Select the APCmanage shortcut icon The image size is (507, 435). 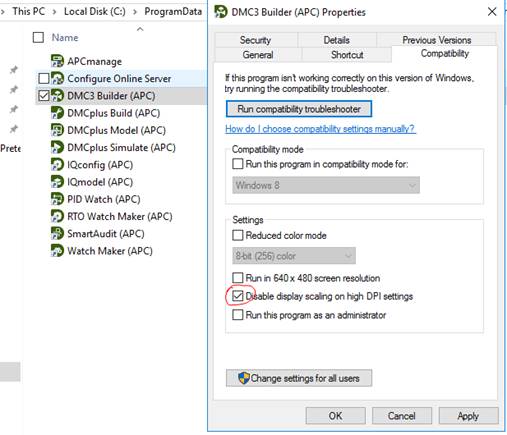coord(57,61)
